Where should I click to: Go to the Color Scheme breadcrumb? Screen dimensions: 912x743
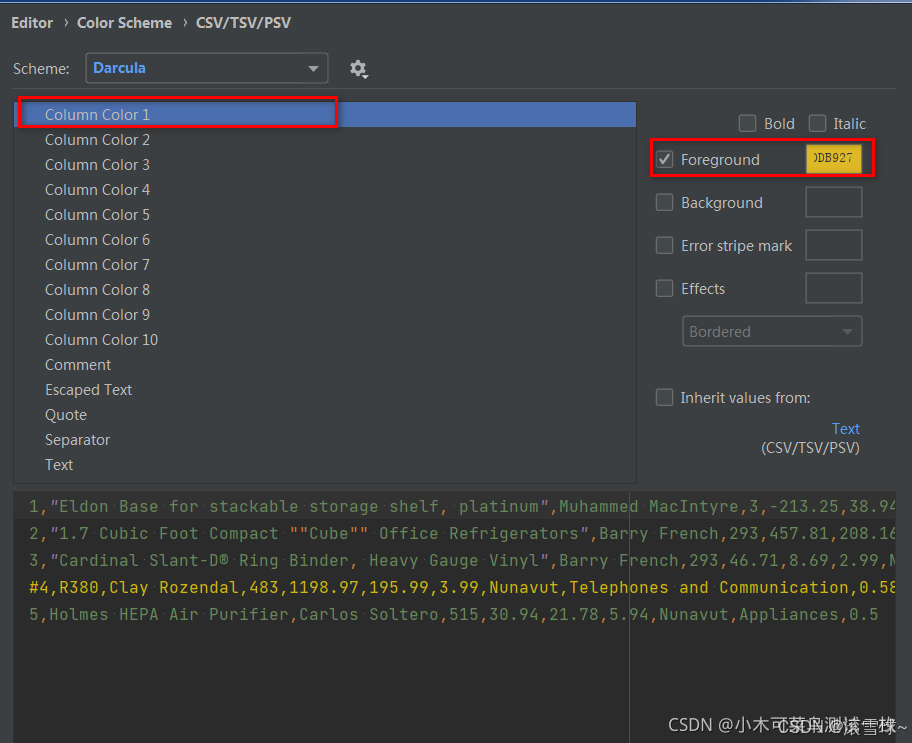(x=124, y=23)
